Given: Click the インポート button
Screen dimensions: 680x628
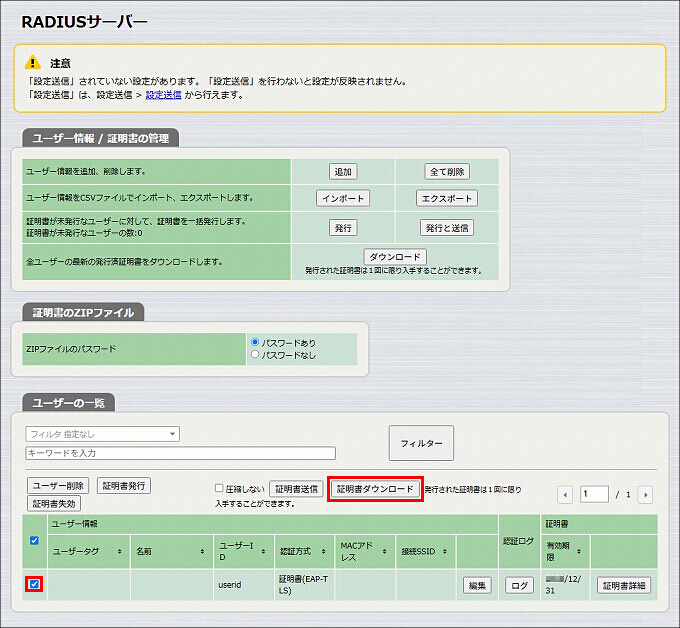Looking at the screenshot, I should pyautogui.click(x=343, y=198).
